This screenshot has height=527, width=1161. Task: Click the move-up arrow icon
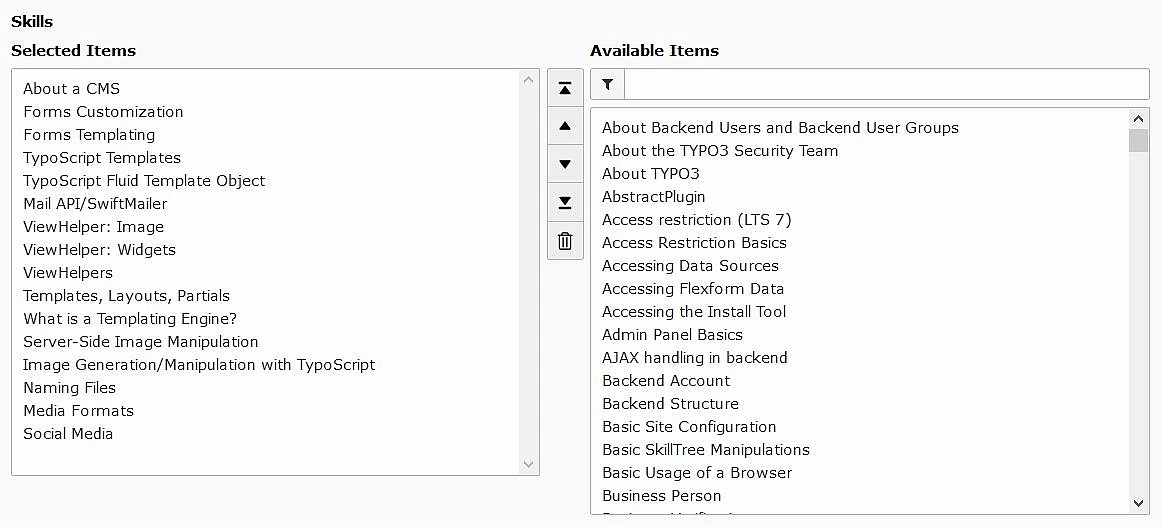[x=565, y=126]
